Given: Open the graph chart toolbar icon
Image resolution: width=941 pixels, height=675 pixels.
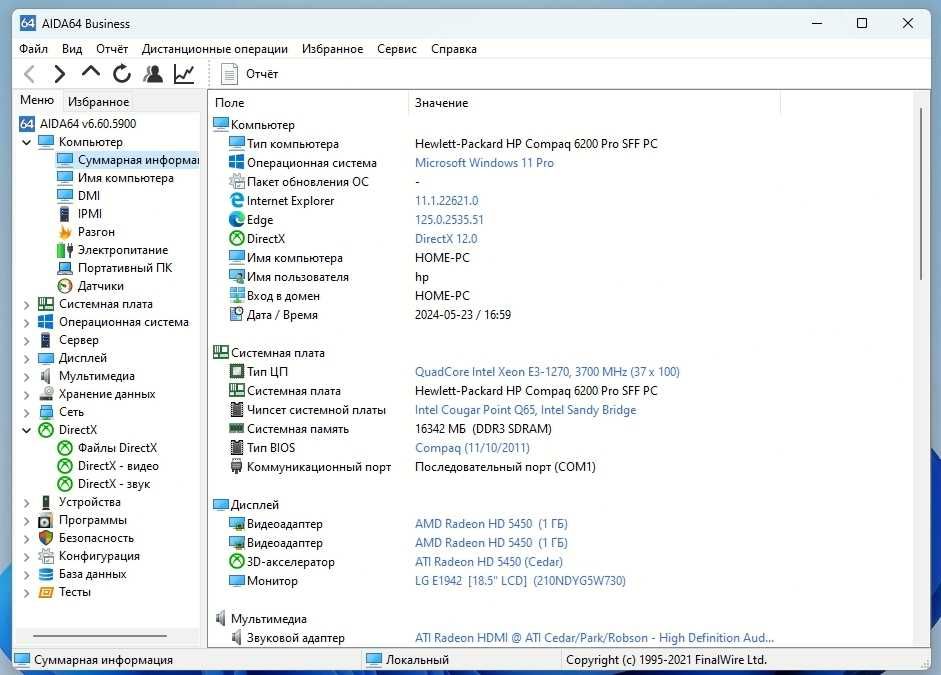Looking at the screenshot, I should coord(184,74).
